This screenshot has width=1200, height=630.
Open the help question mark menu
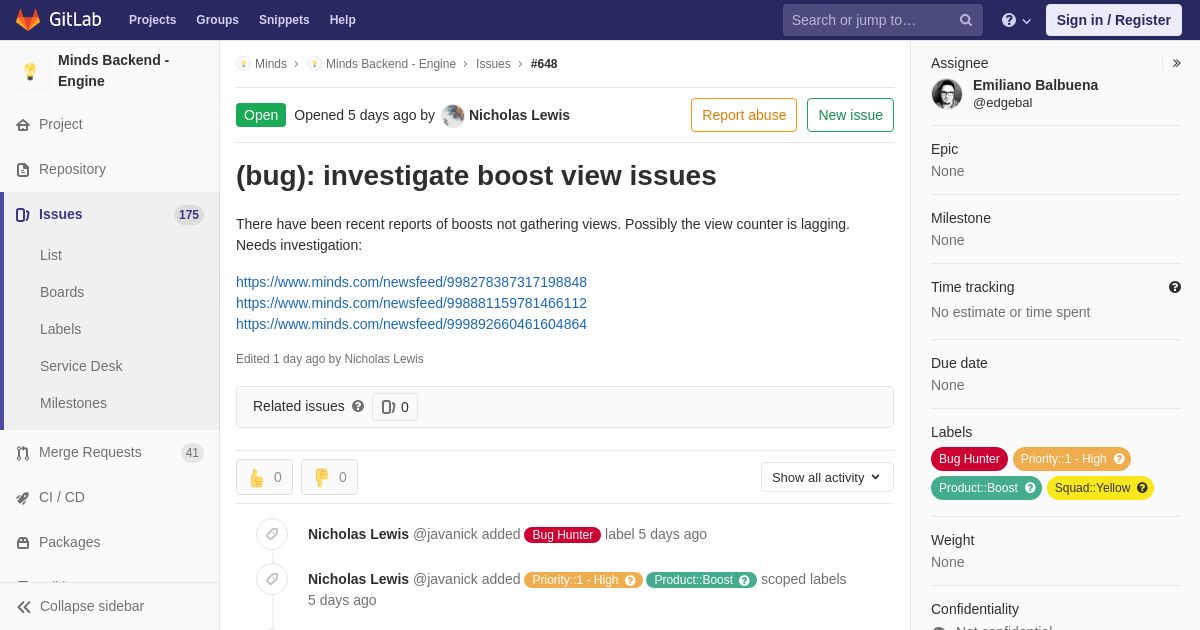pos(1016,20)
